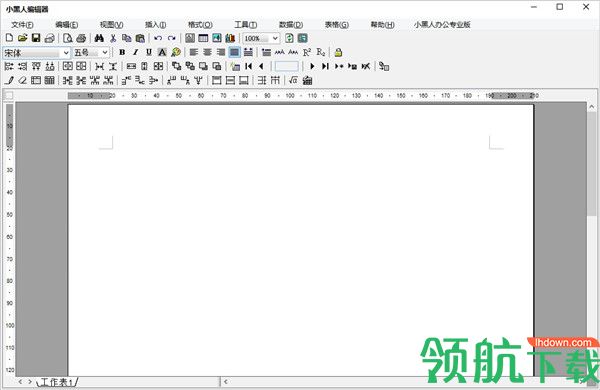Open the 视图(V) menu
Viewport: 600px width, 390px height.
click(x=111, y=25)
